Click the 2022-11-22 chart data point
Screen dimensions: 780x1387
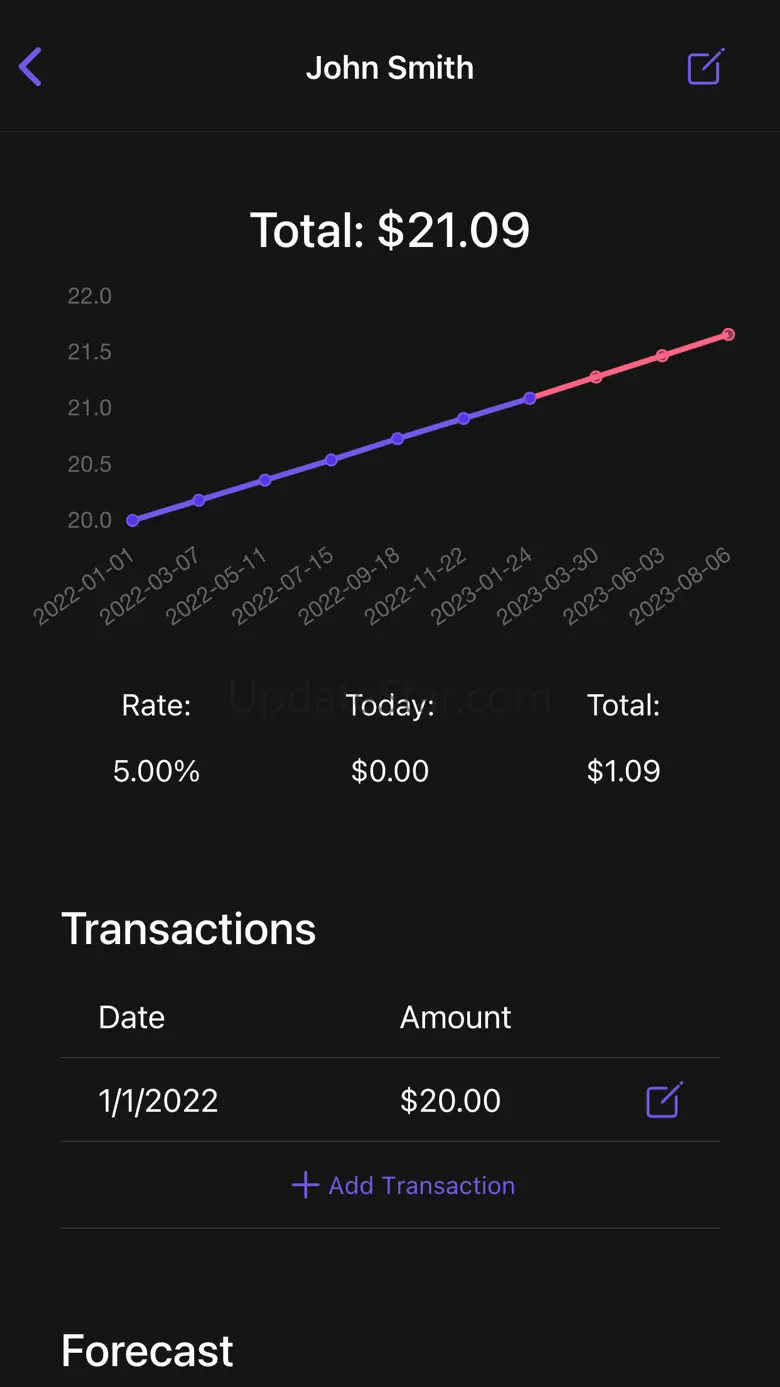pos(464,418)
